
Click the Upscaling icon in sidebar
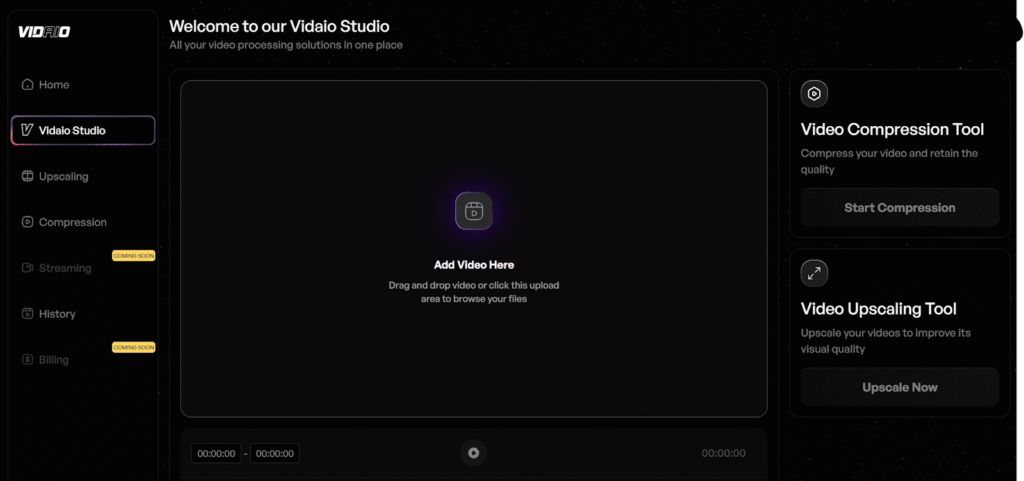(x=28, y=177)
